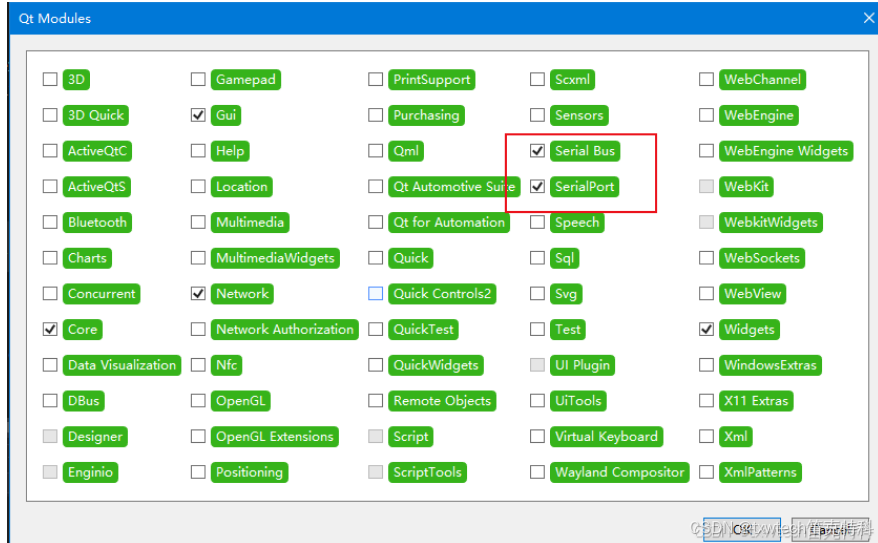The image size is (878, 543).
Task: Enable the XmlPatterns checkbox
Action: [x=706, y=472]
